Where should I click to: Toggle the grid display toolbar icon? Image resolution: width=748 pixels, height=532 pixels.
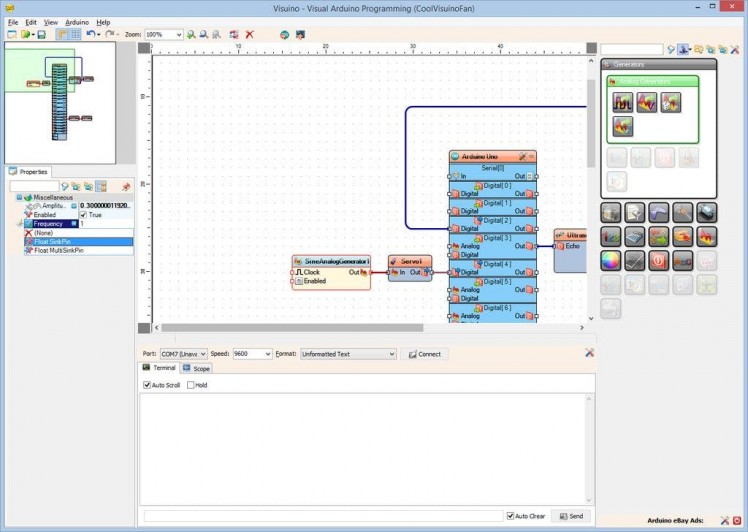[x=75, y=34]
